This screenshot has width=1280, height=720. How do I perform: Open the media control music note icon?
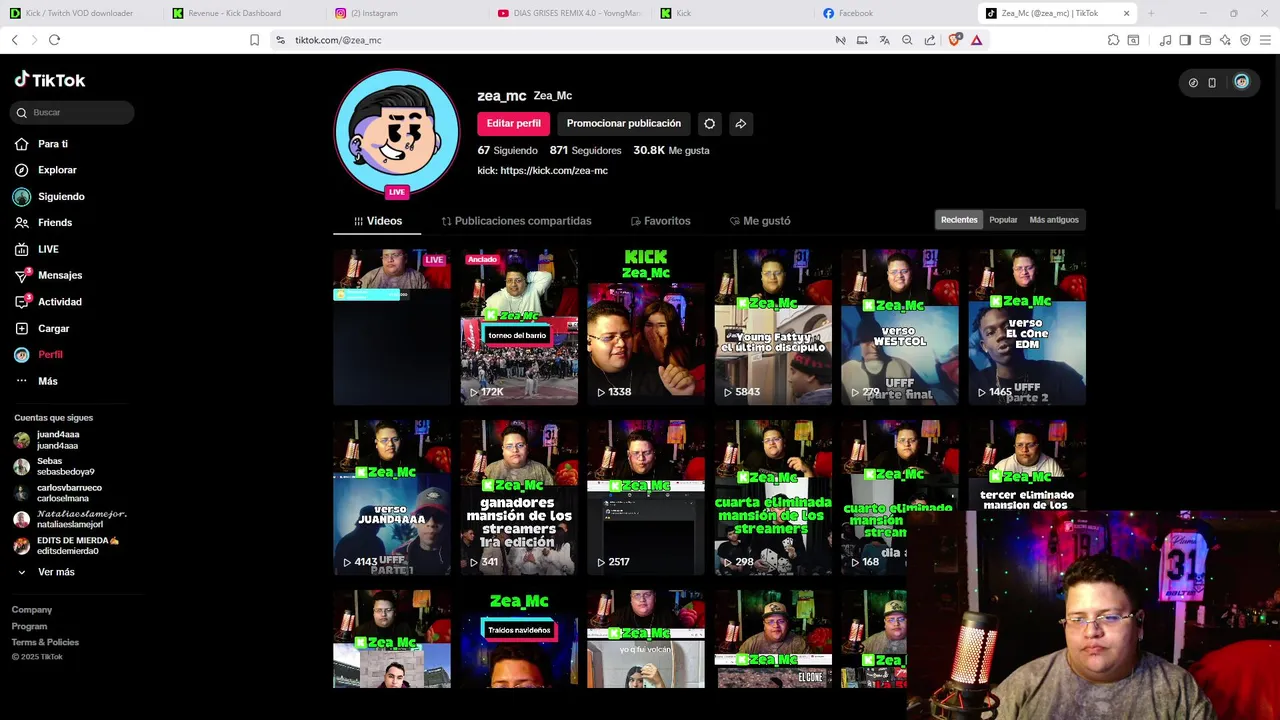click(1165, 40)
